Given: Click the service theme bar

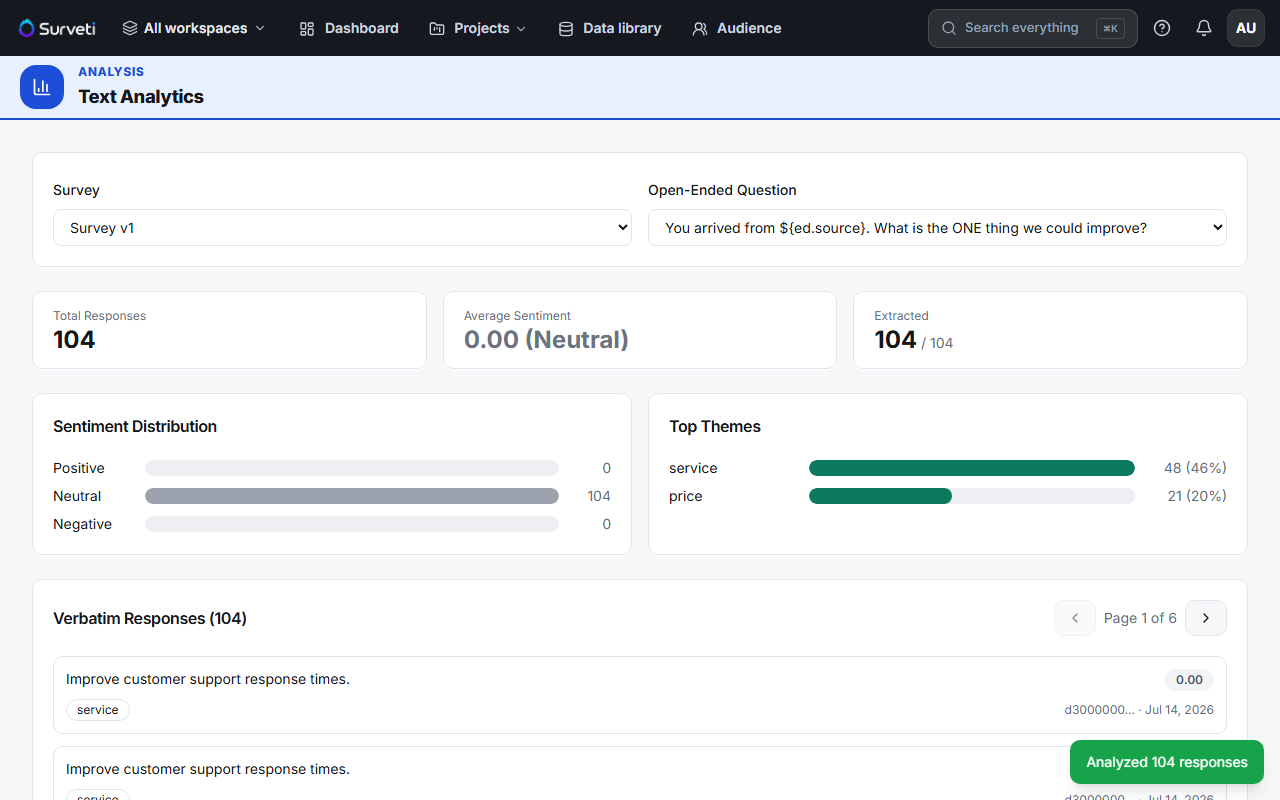Looking at the screenshot, I should tap(972, 468).
